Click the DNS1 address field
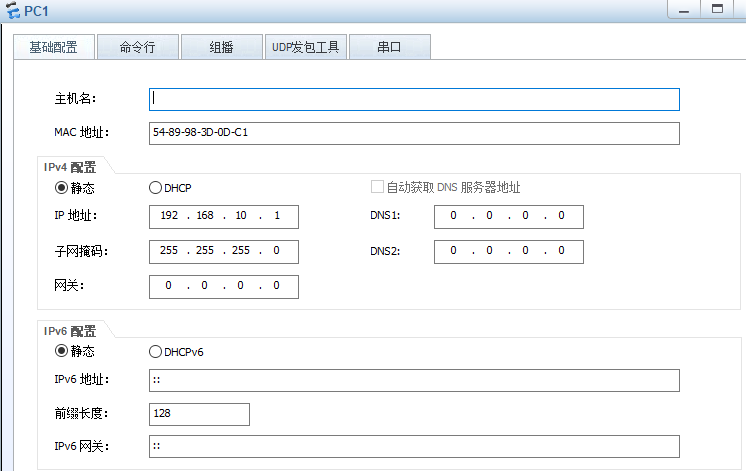The image size is (746, 471). coord(509,217)
